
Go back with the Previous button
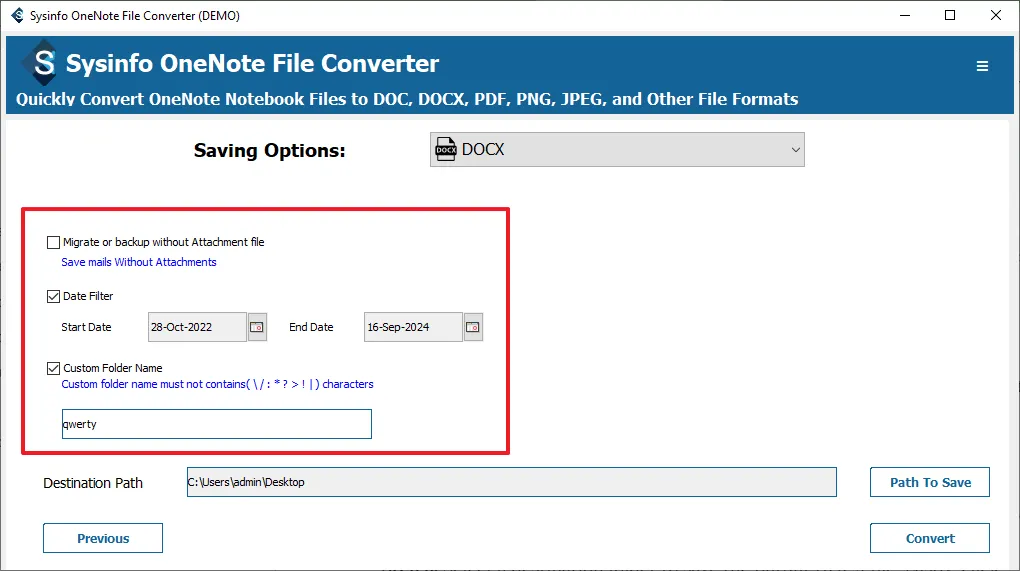[x=103, y=538]
